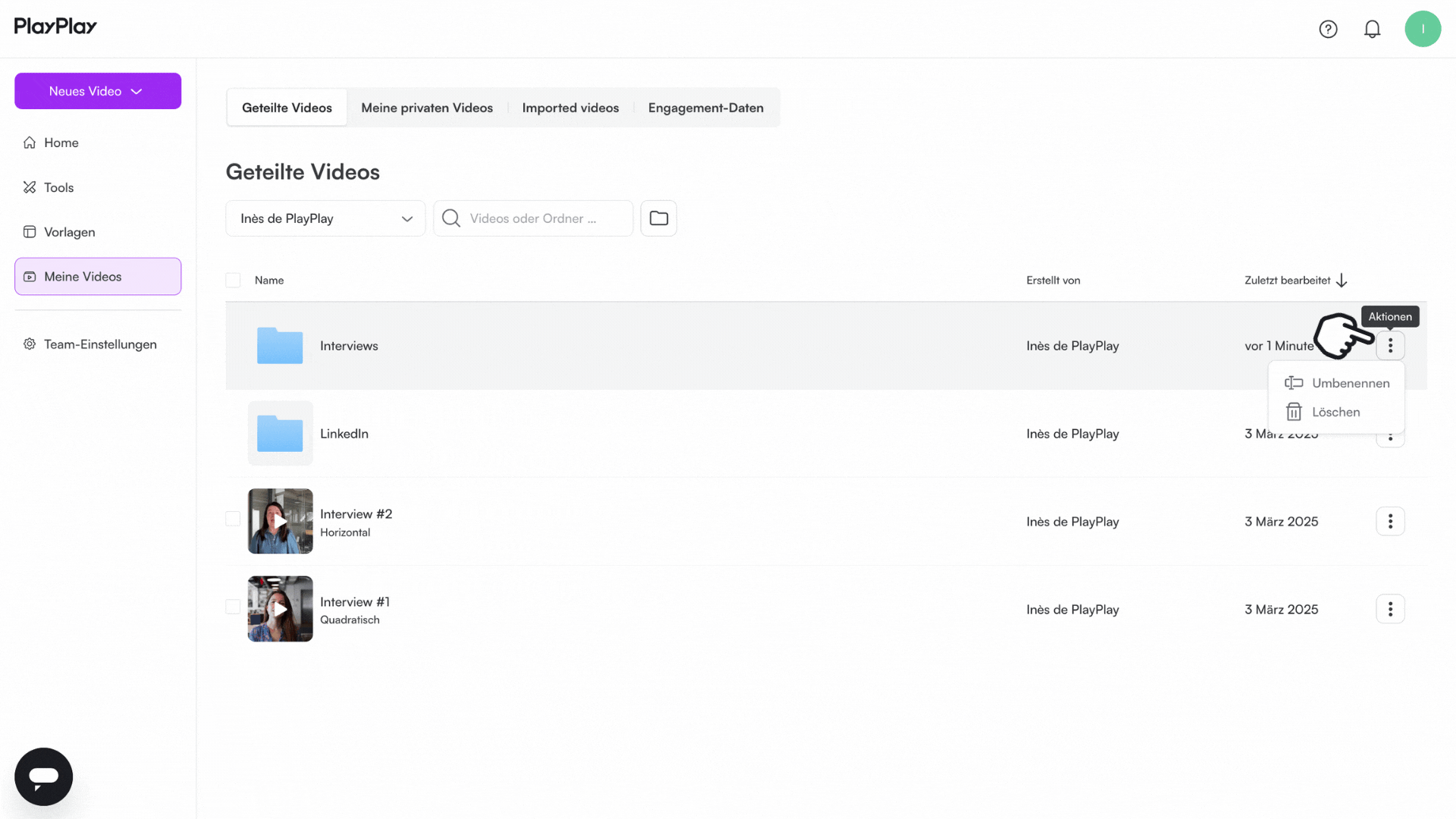Expand the Neues Video button

point(98,91)
